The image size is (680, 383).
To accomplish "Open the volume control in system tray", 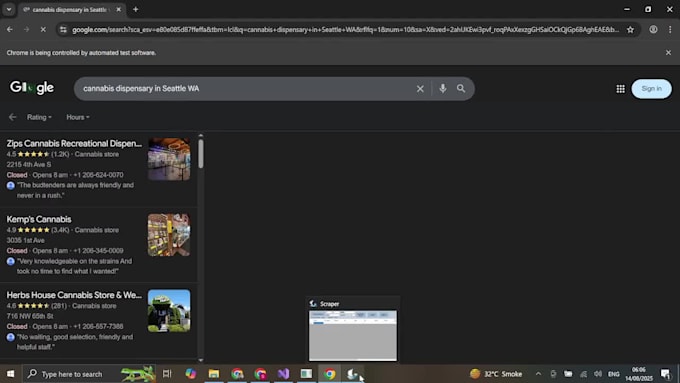I will coord(598,373).
